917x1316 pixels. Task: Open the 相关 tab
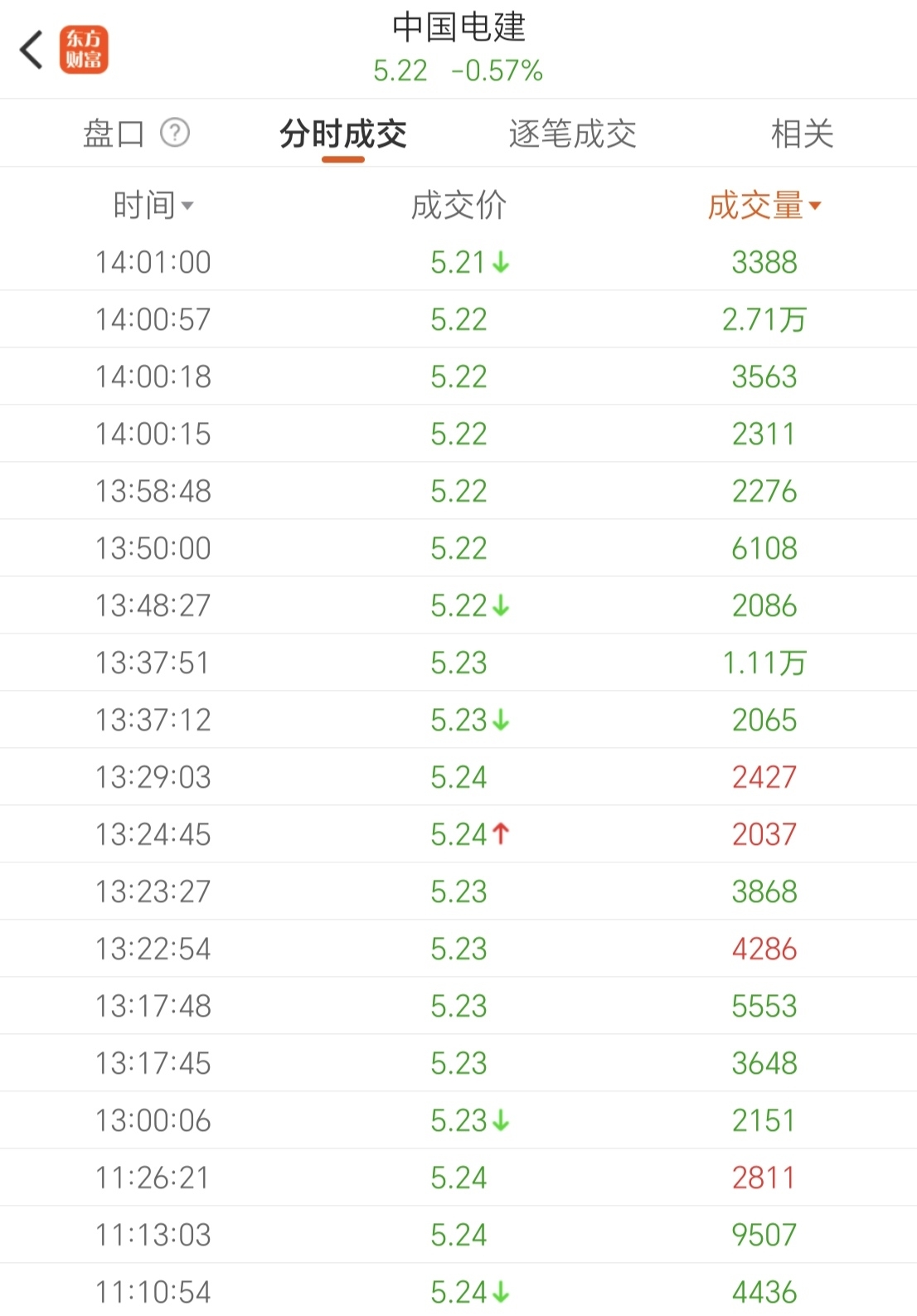[802, 134]
